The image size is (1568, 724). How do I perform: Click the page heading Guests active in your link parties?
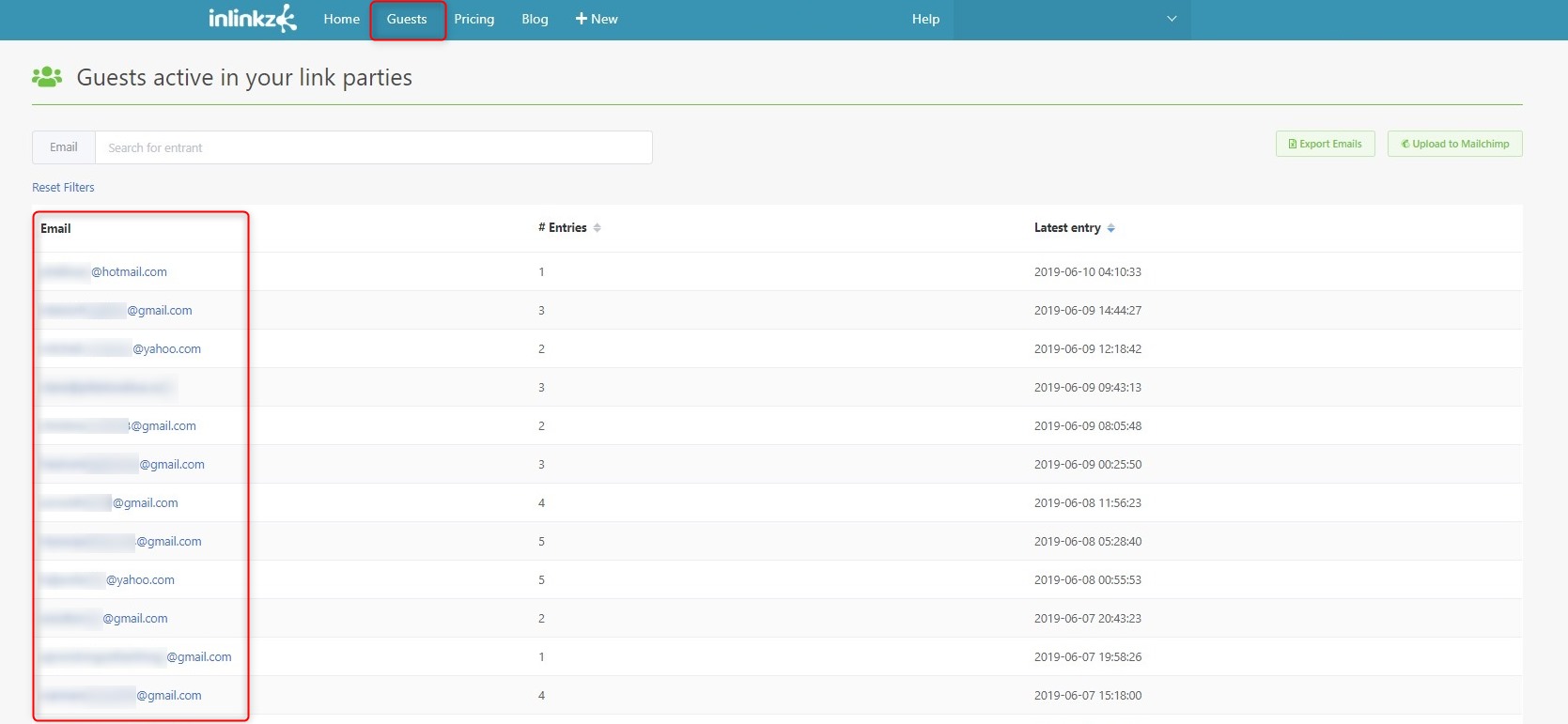click(x=244, y=78)
